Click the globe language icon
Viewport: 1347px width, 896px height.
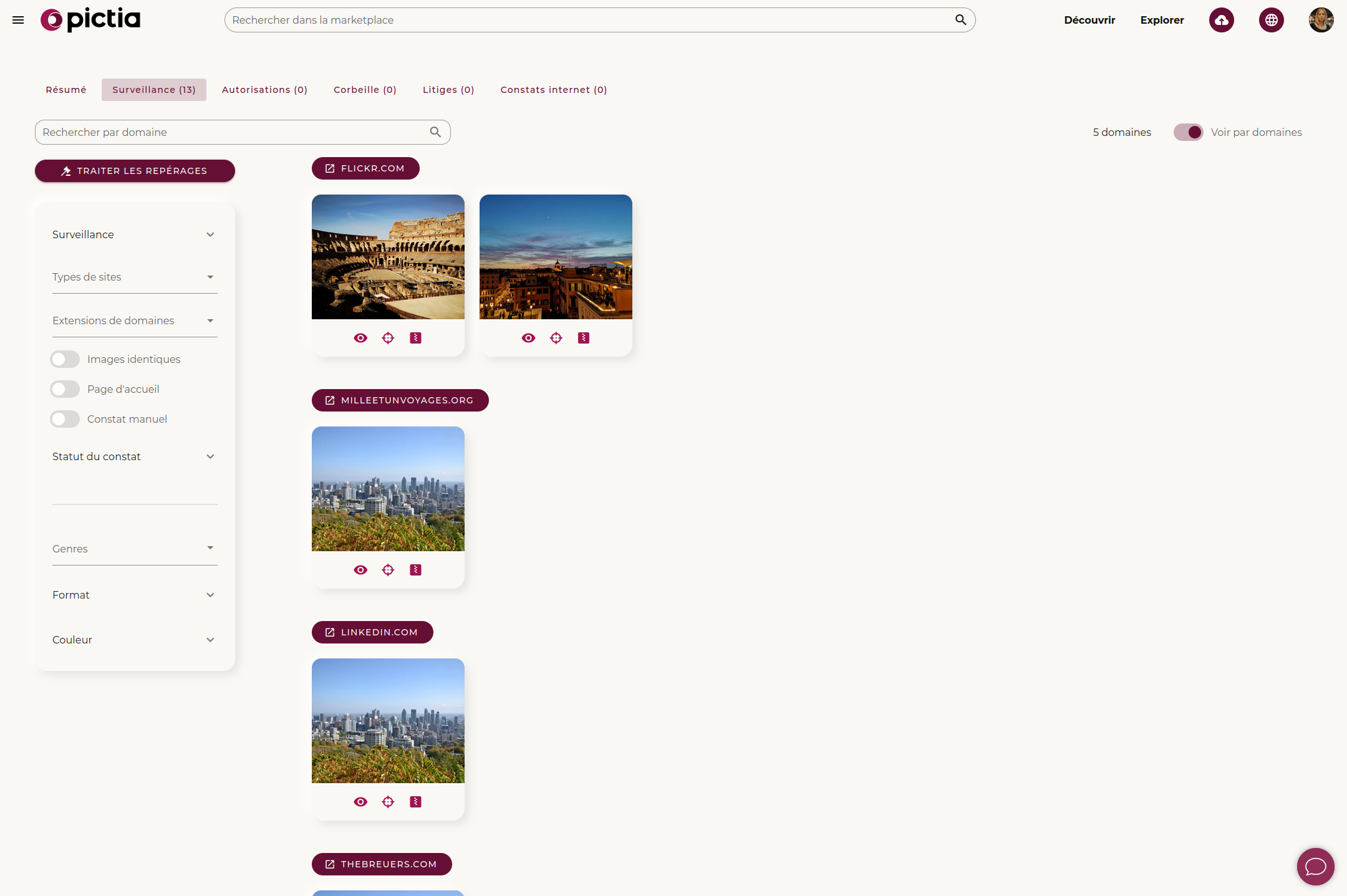tap(1271, 20)
